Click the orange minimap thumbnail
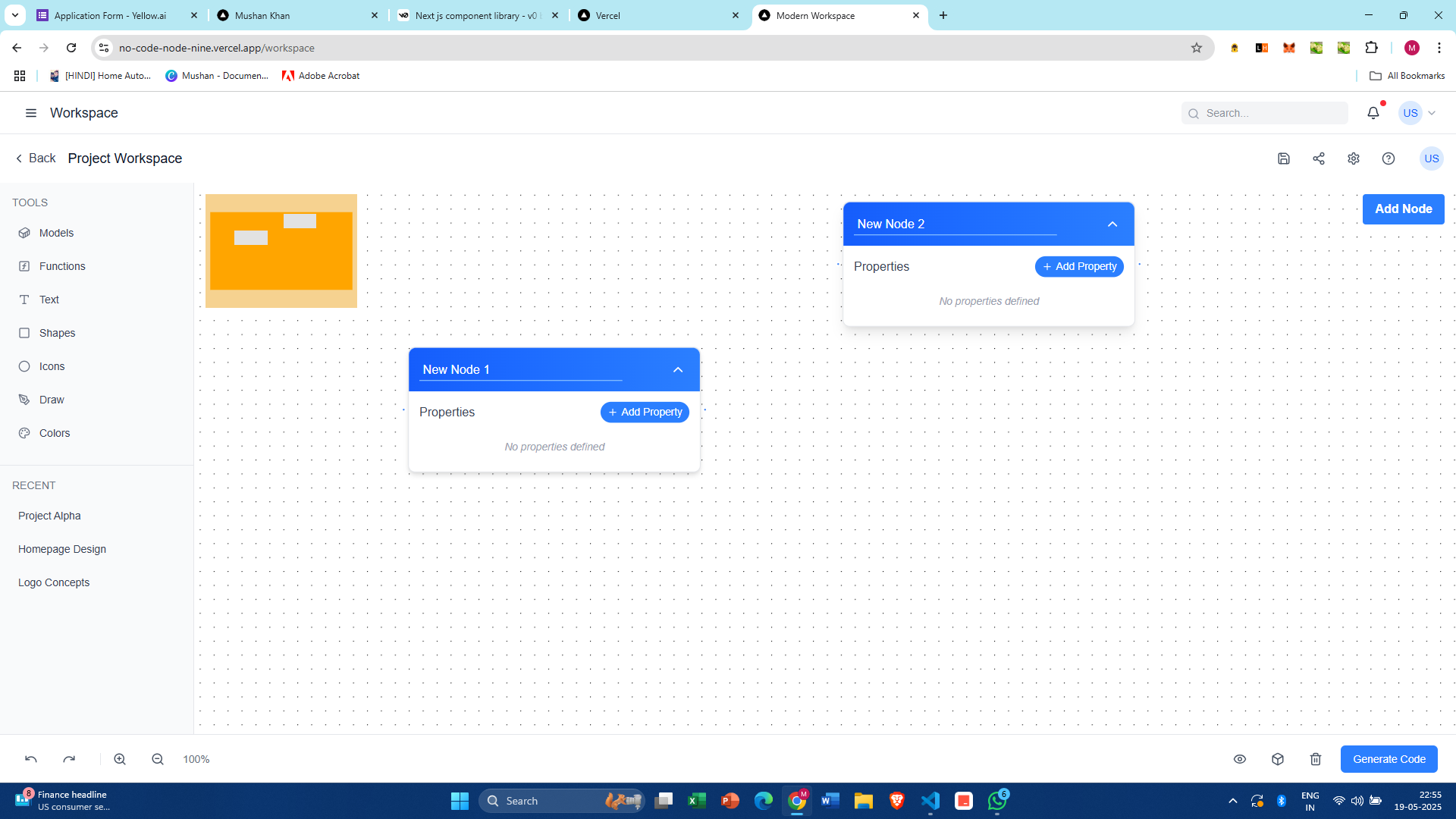 pos(281,251)
